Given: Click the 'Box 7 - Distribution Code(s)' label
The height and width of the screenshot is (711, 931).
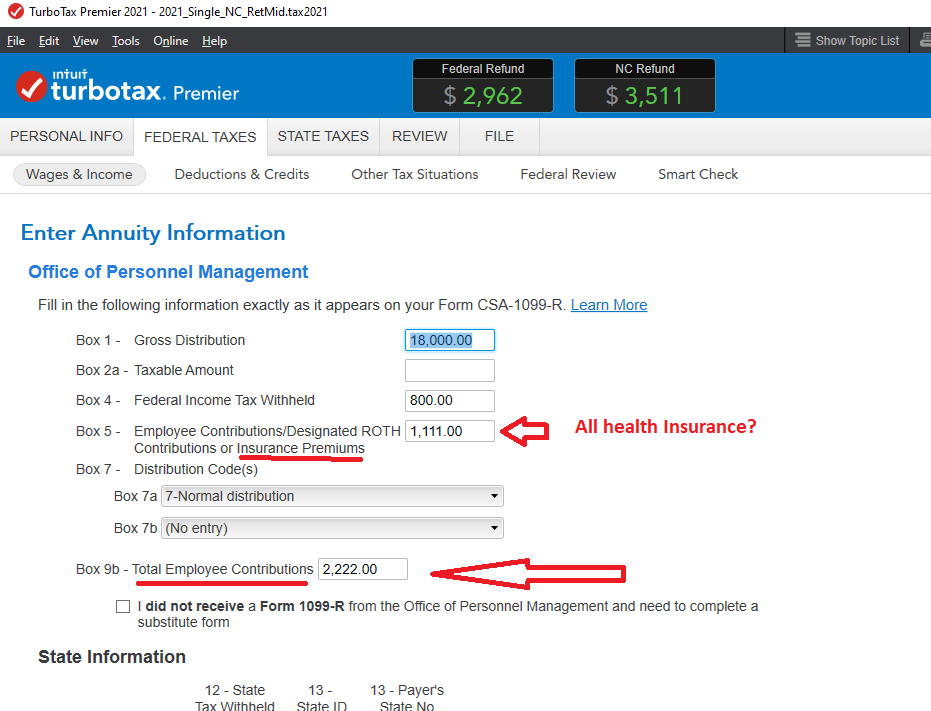Looking at the screenshot, I should pyautogui.click(x=167, y=469).
